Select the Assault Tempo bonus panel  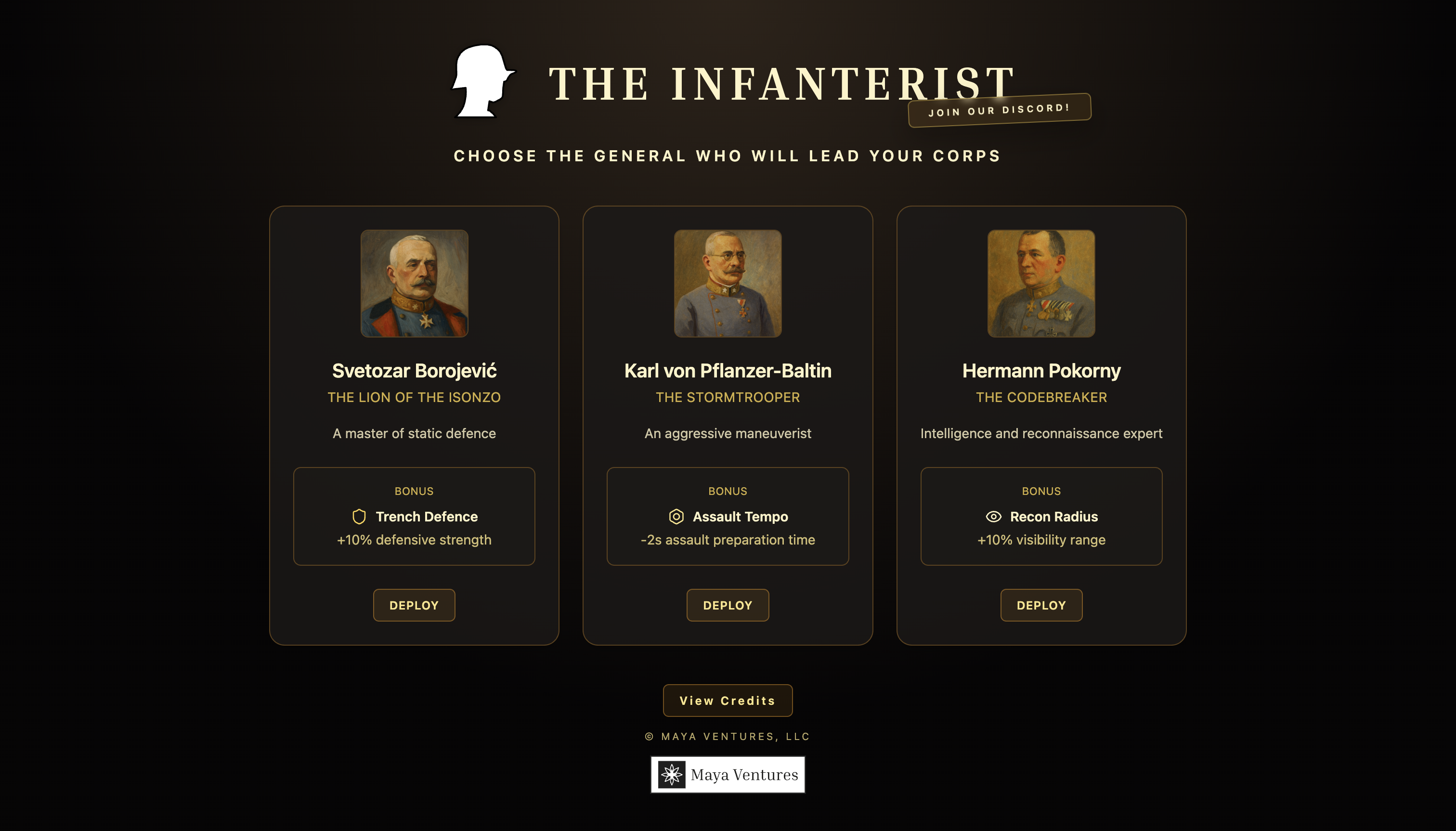[x=728, y=515]
